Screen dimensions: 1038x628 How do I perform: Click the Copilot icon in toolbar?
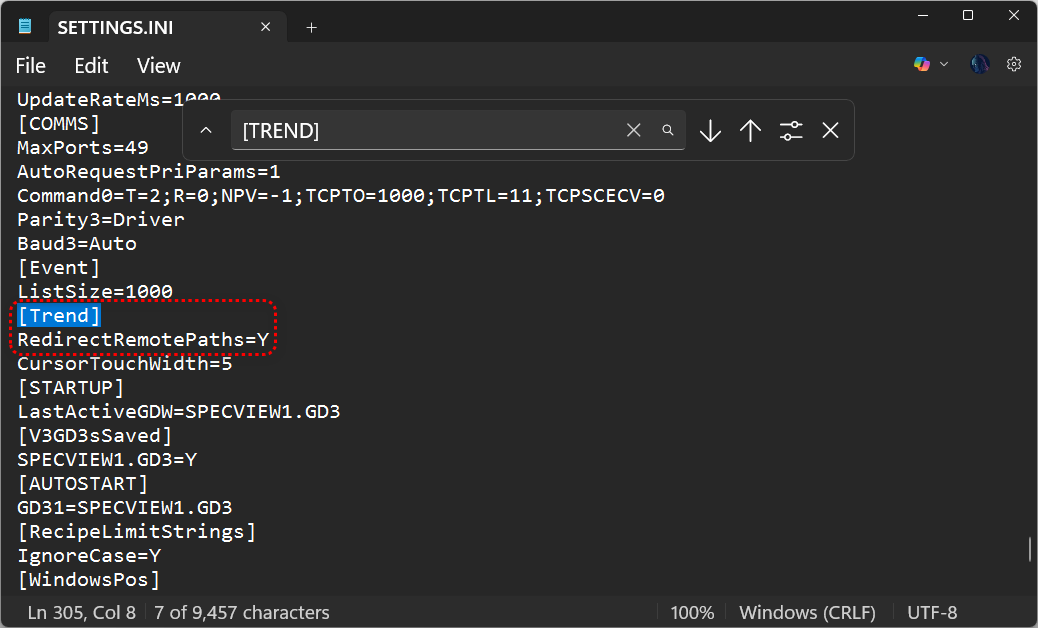[x=921, y=64]
